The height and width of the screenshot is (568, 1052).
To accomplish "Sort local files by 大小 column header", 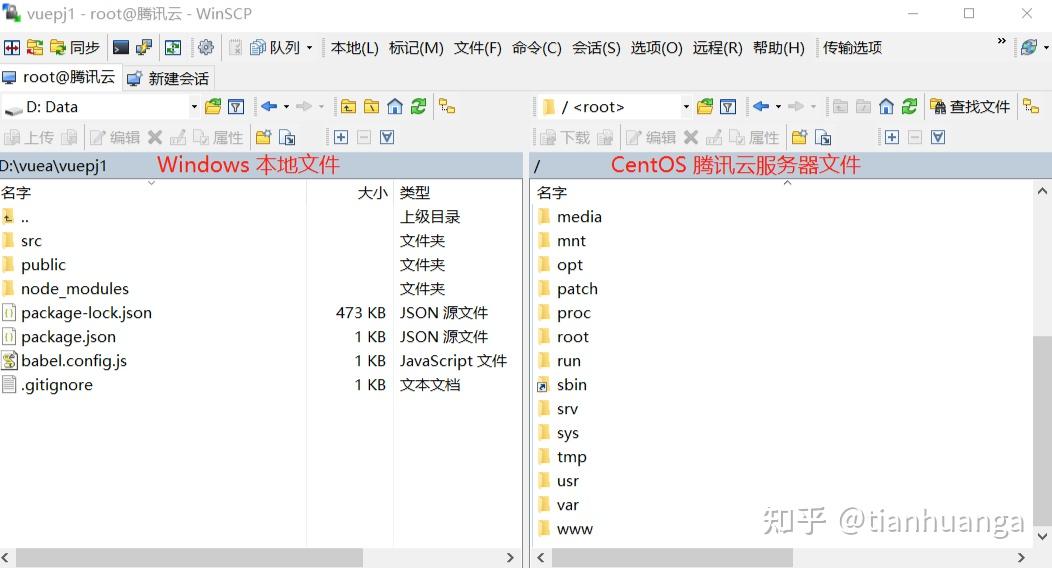I will 350,193.
